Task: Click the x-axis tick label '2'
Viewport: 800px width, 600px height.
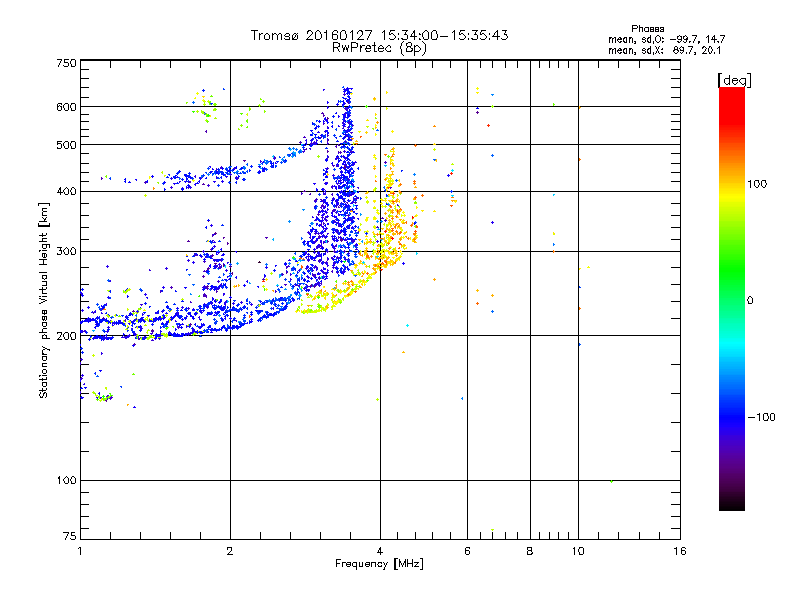Action: (230, 551)
